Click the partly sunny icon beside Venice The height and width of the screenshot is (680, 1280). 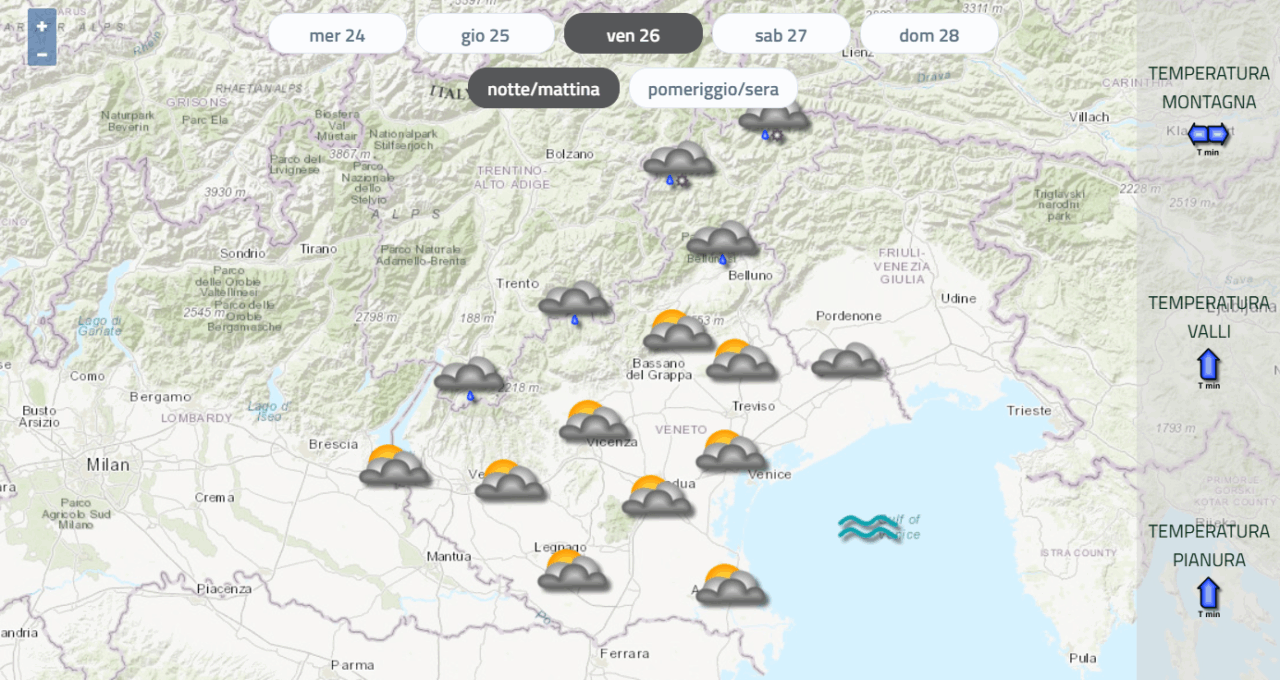click(732, 451)
